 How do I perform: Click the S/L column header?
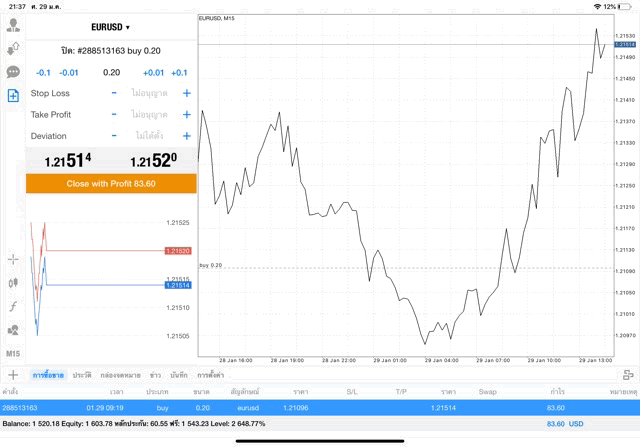pos(352,391)
